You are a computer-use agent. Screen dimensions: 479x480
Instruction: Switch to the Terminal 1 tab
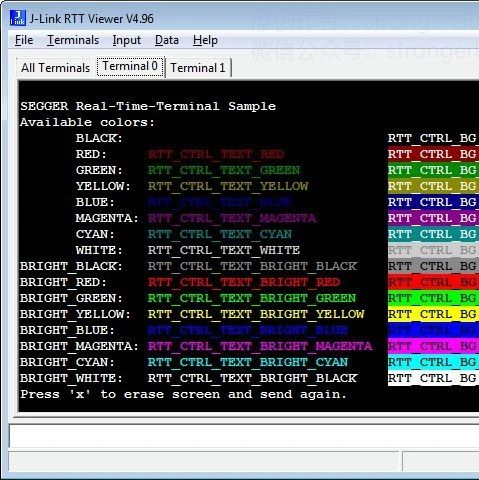click(198, 68)
